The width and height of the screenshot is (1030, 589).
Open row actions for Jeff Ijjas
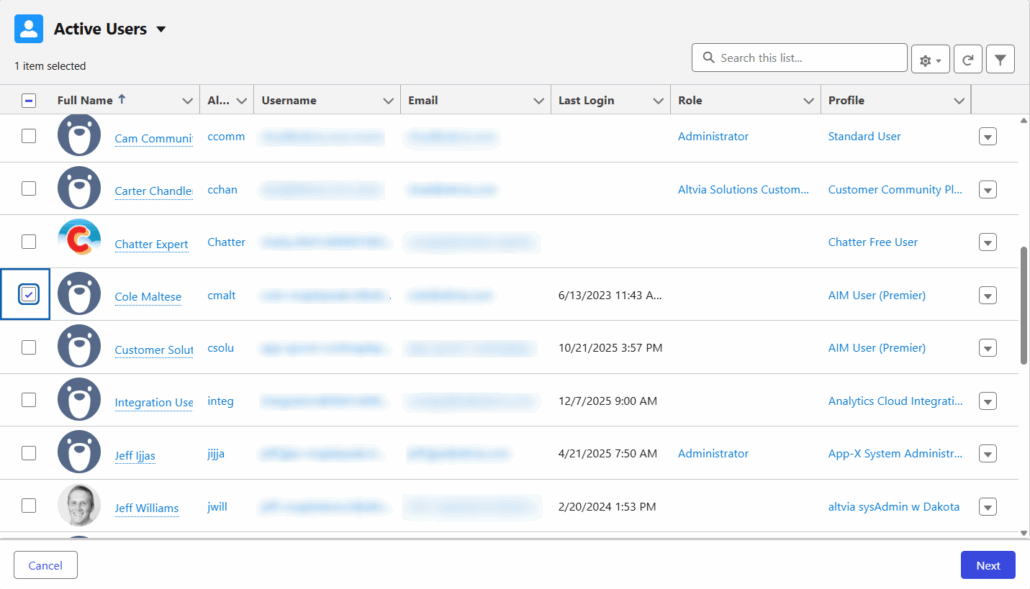pyautogui.click(x=987, y=454)
